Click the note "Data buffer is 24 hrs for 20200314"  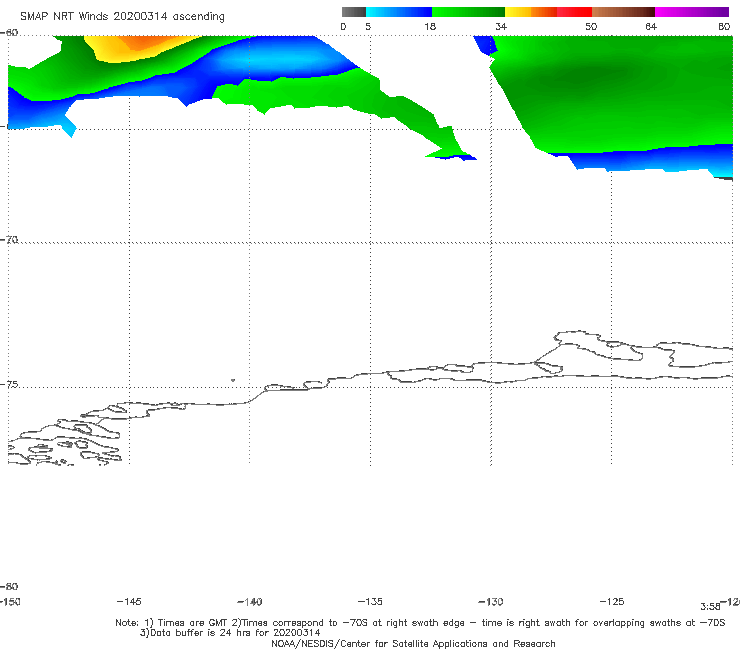click(230, 633)
